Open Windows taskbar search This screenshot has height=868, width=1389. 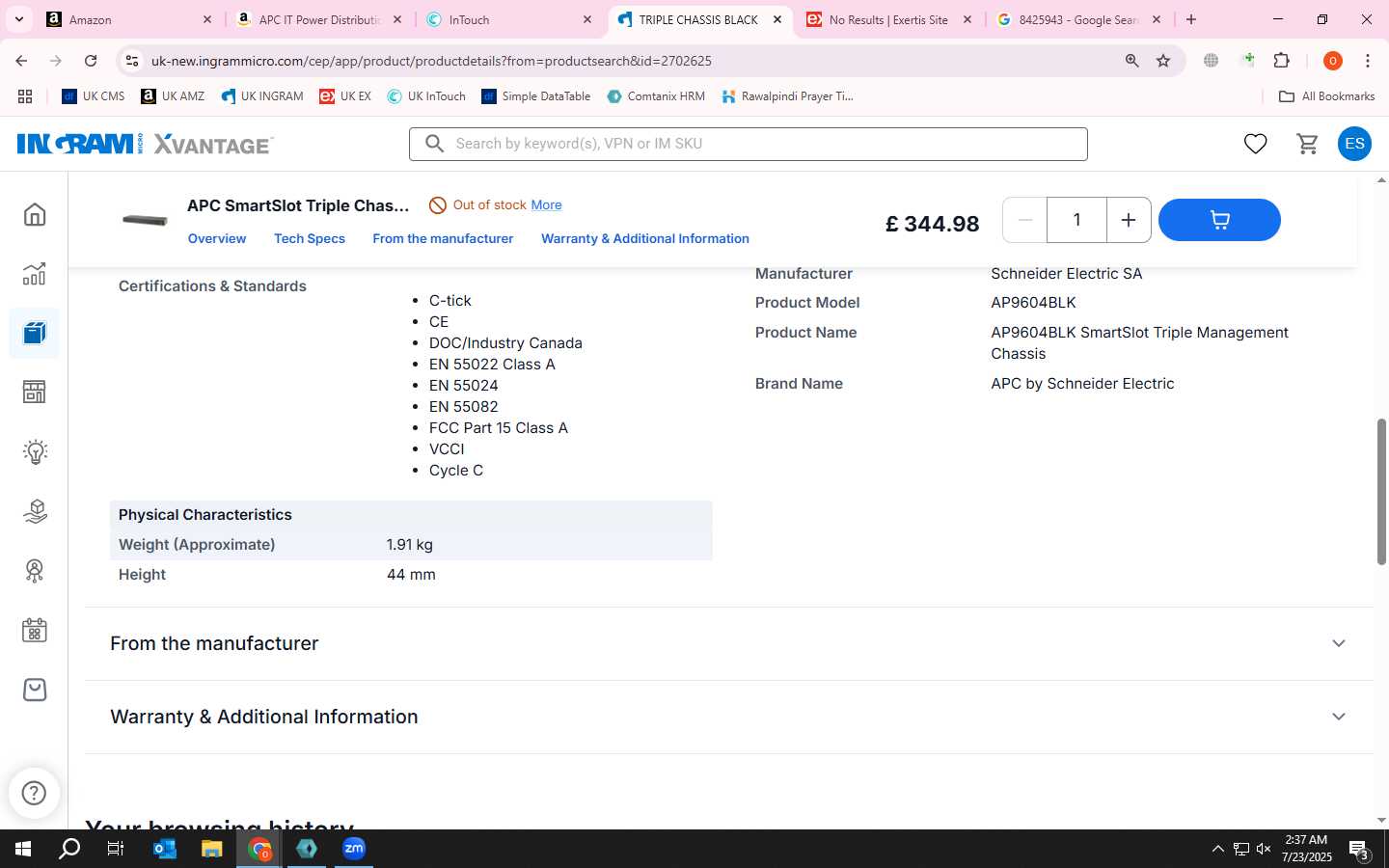click(69, 849)
